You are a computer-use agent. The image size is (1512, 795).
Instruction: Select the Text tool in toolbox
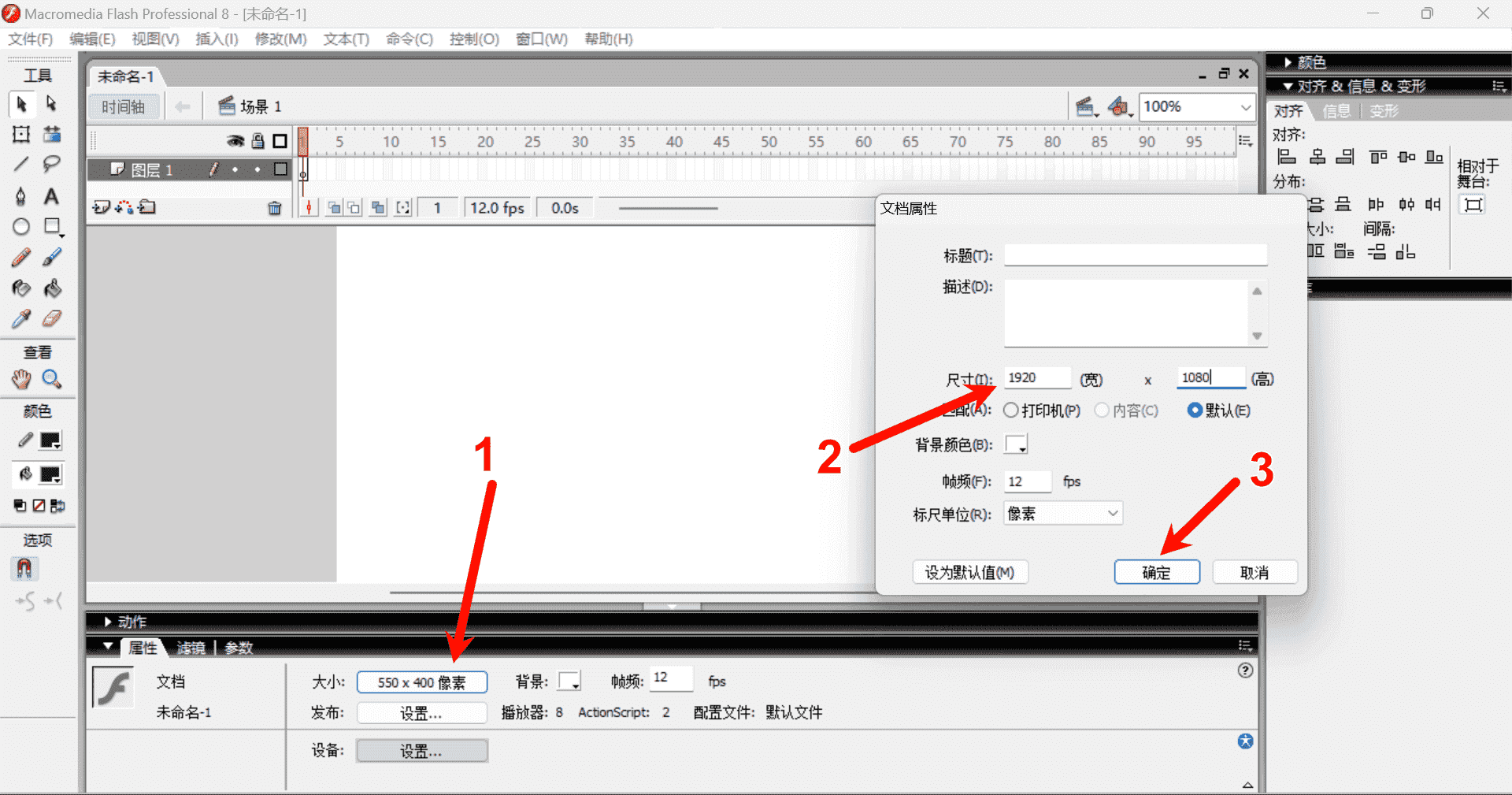(x=51, y=196)
